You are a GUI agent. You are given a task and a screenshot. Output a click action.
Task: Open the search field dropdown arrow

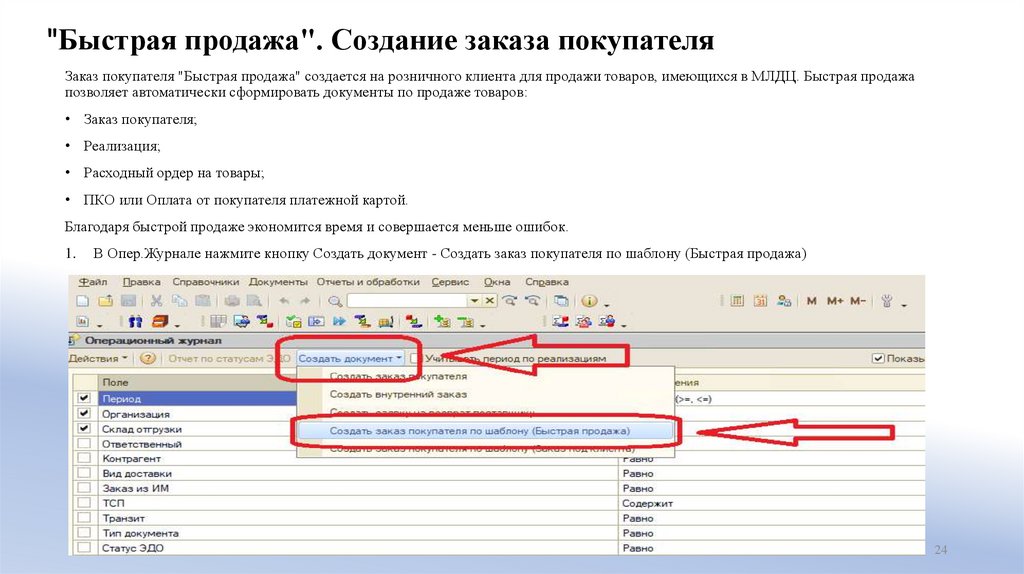475,301
